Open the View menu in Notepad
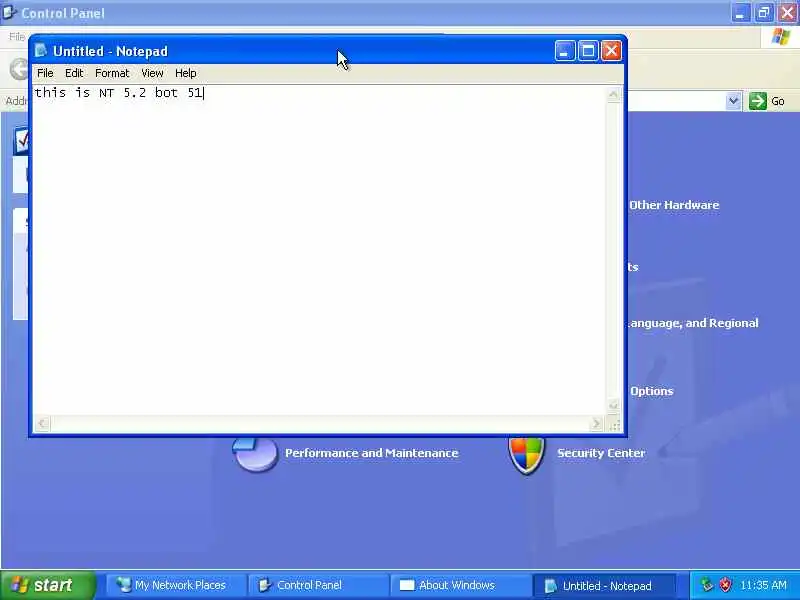 point(152,73)
